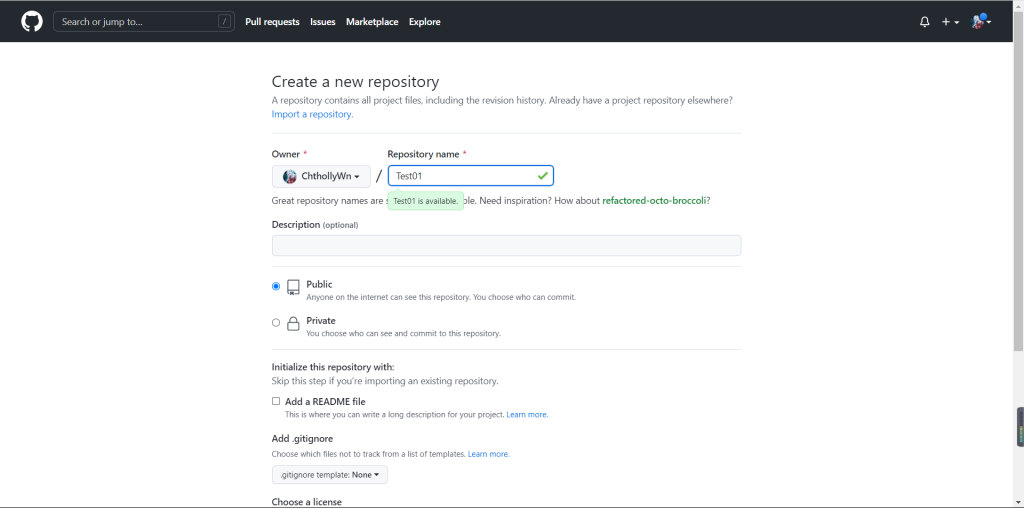The height and width of the screenshot is (508, 1024).
Task: Click the page vertical scrollbar
Action: pyautogui.click(x=1018, y=200)
